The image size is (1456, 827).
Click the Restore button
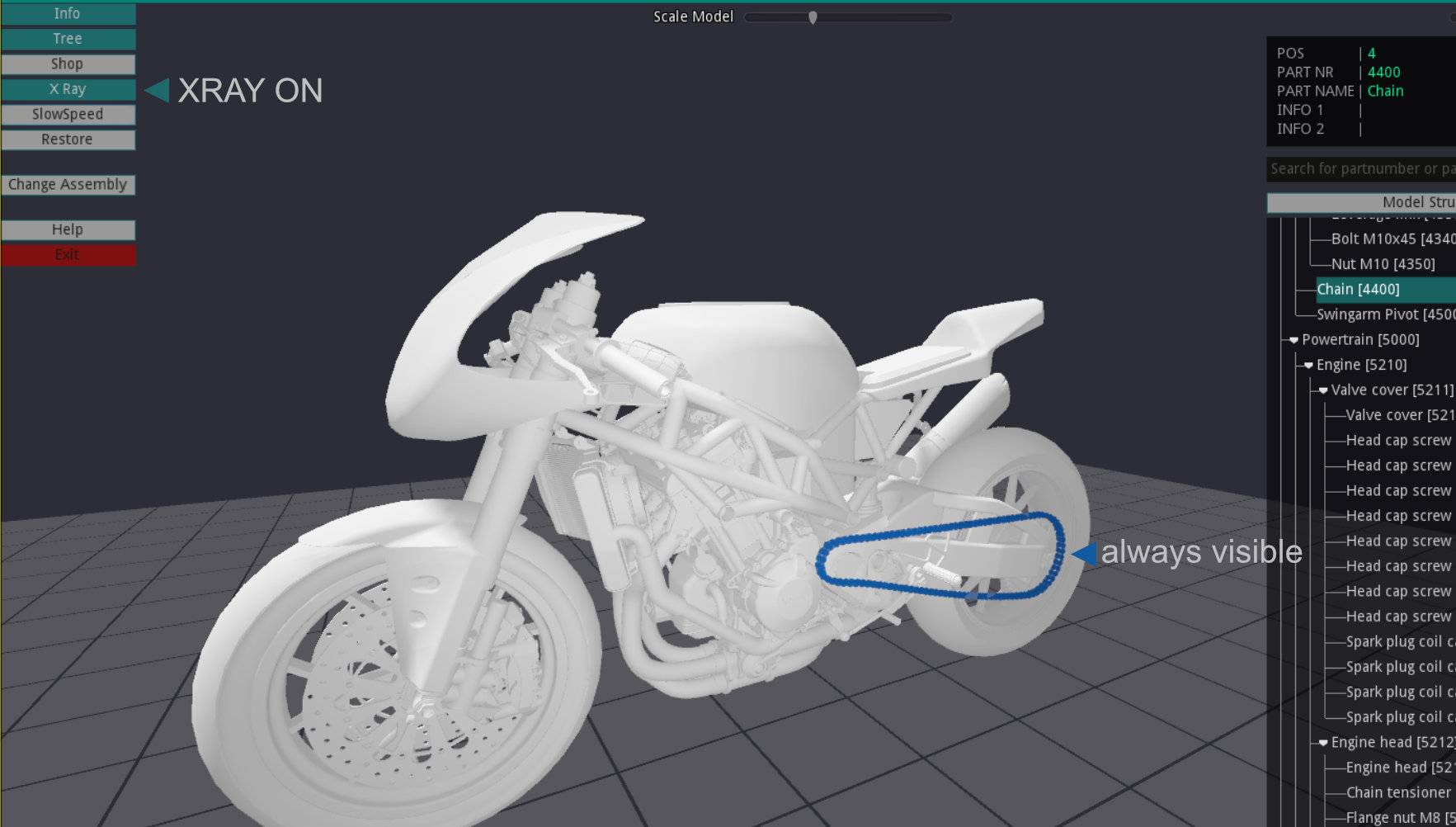(68, 139)
